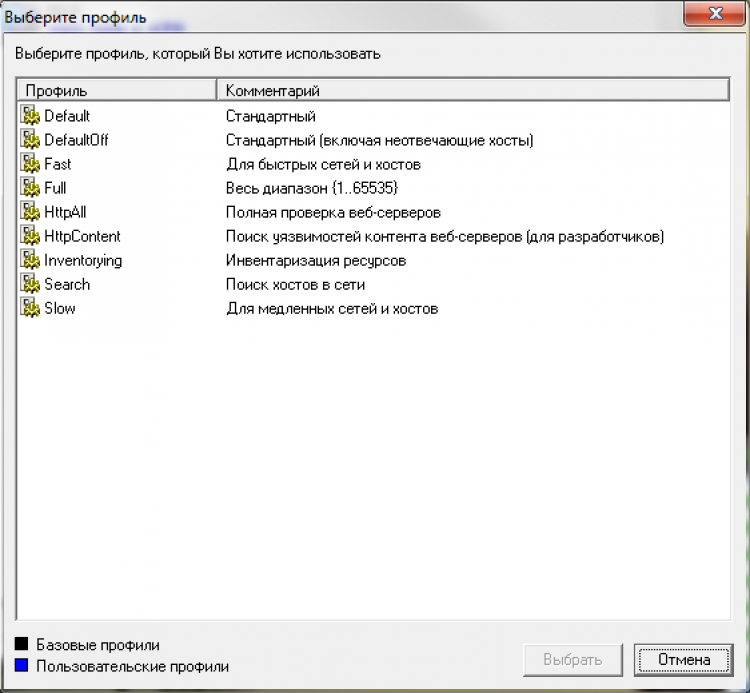Click the profile icon beside HttpAll
The width and height of the screenshot is (750, 693).
30,212
